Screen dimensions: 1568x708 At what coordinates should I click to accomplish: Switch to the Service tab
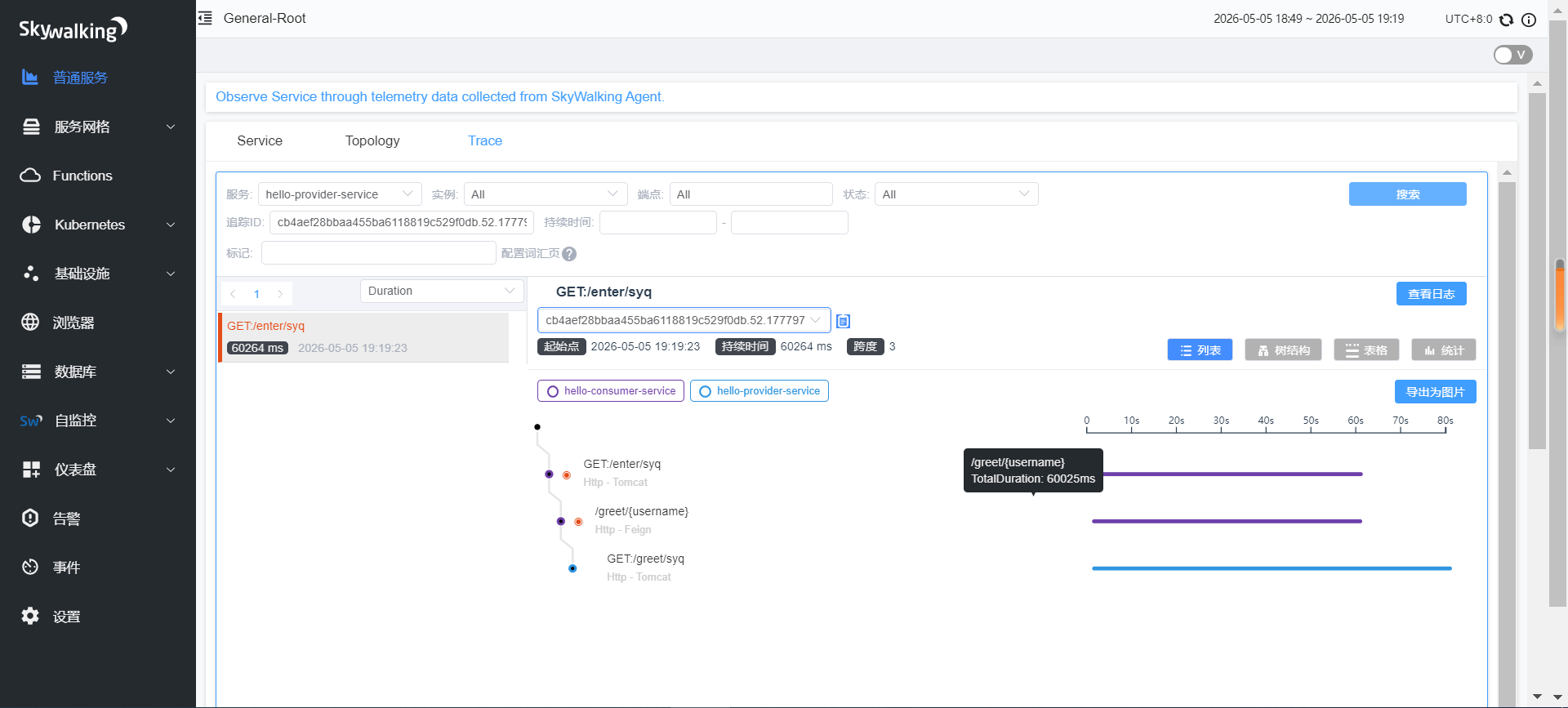260,140
